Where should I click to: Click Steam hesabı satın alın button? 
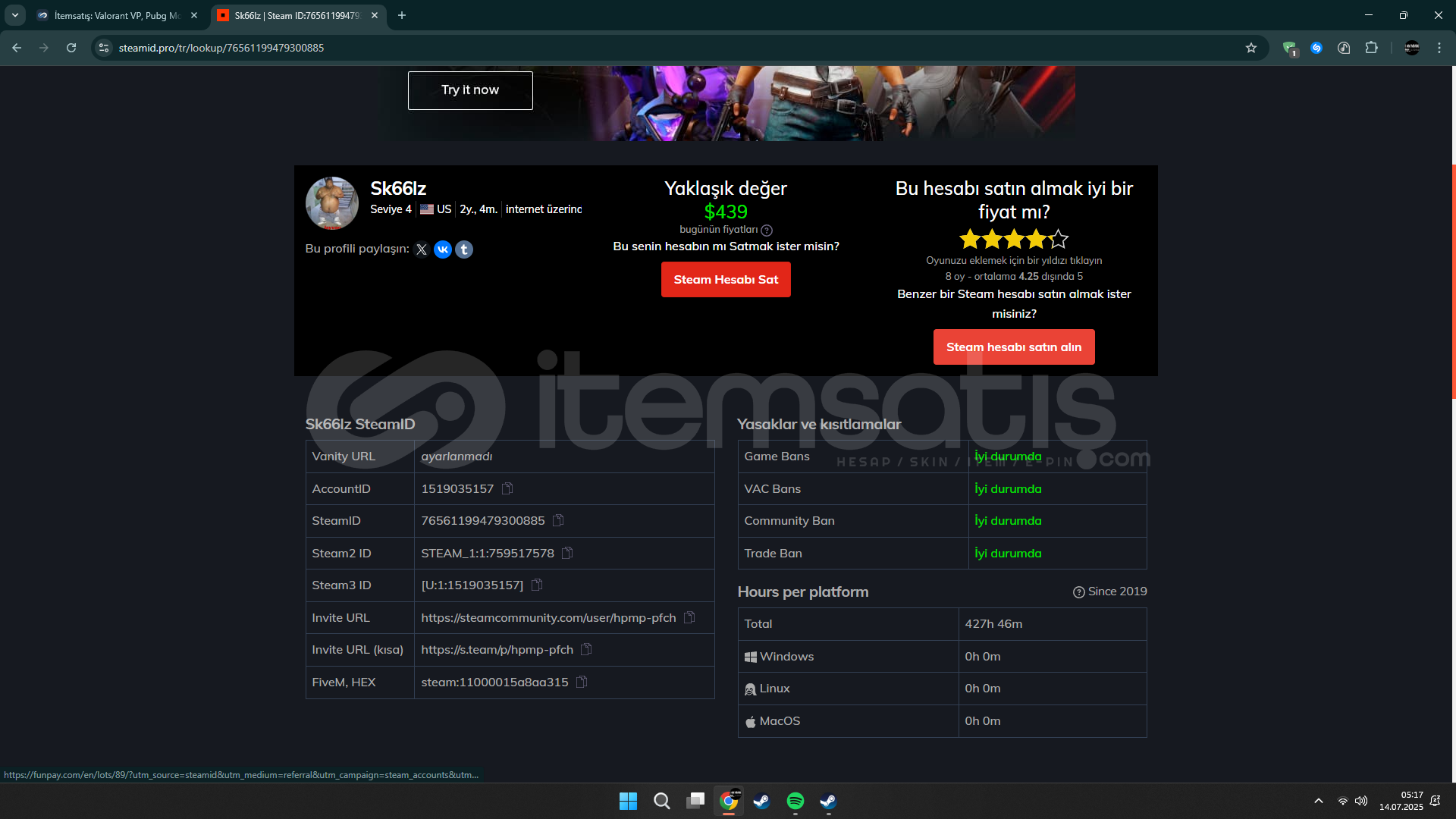point(1014,347)
